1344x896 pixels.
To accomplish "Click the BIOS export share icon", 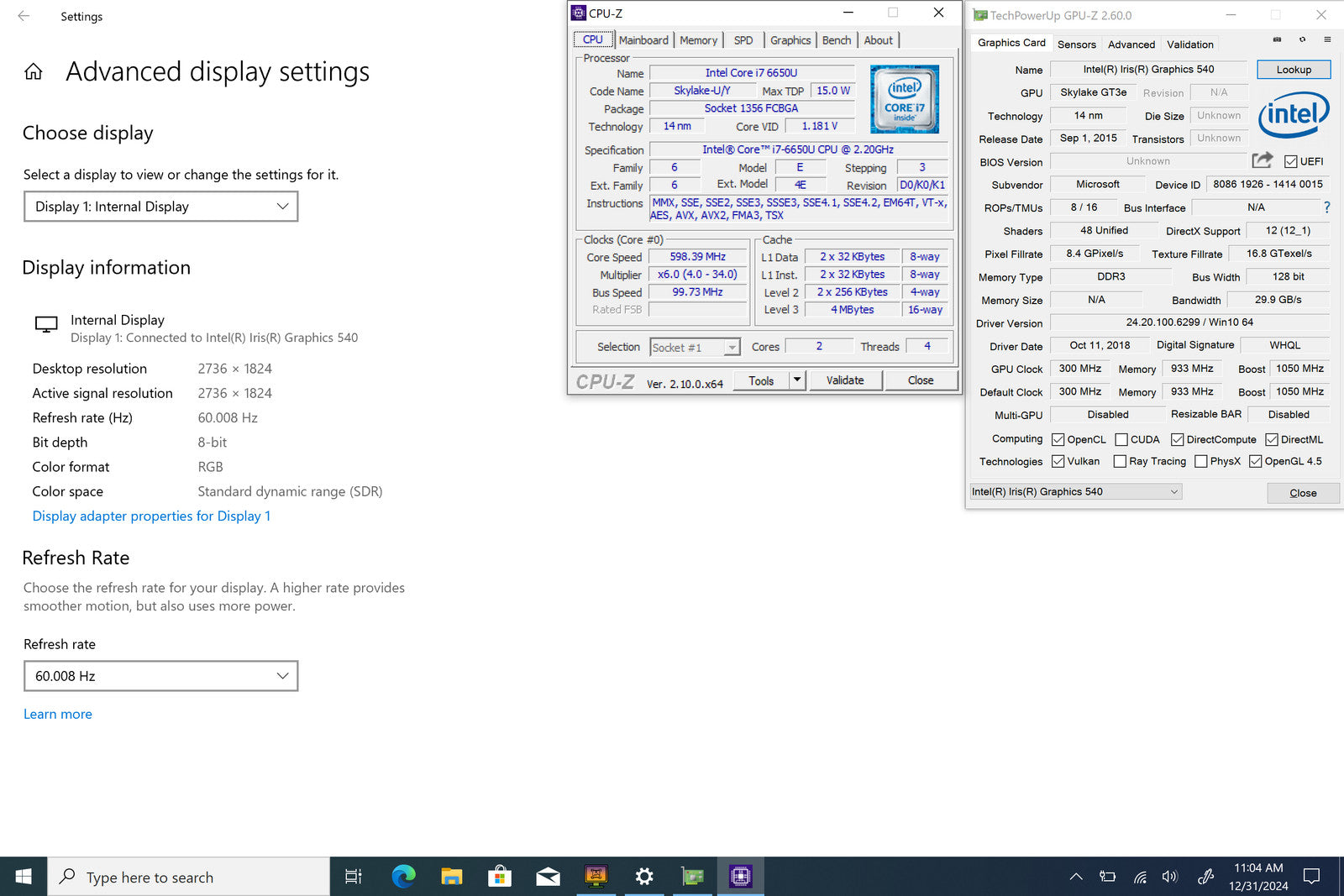I will pyautogui.click(x=1262, y=160).
